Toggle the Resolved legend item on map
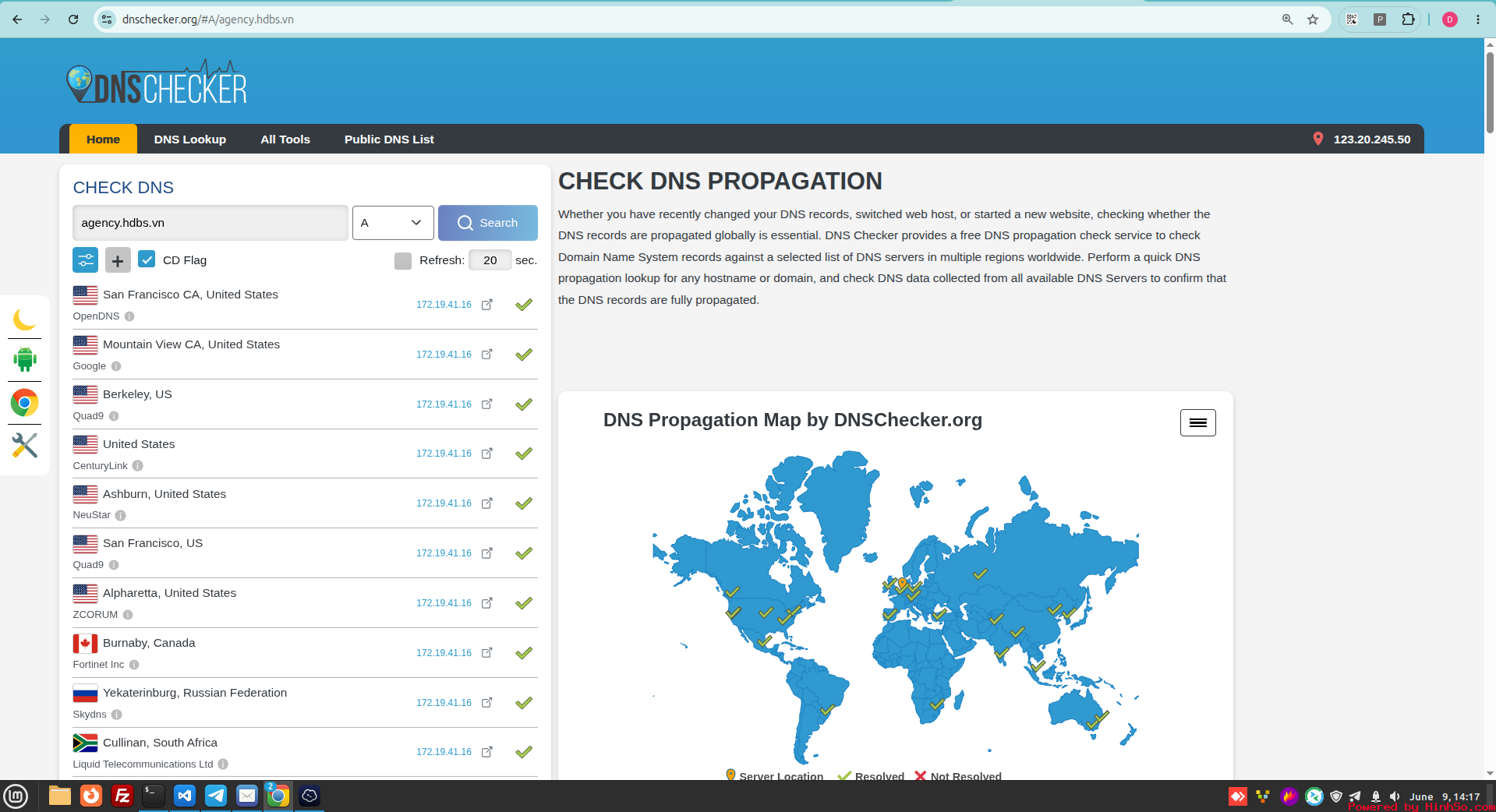This screenshot has width=1496, height=812. tap(871, 776)
